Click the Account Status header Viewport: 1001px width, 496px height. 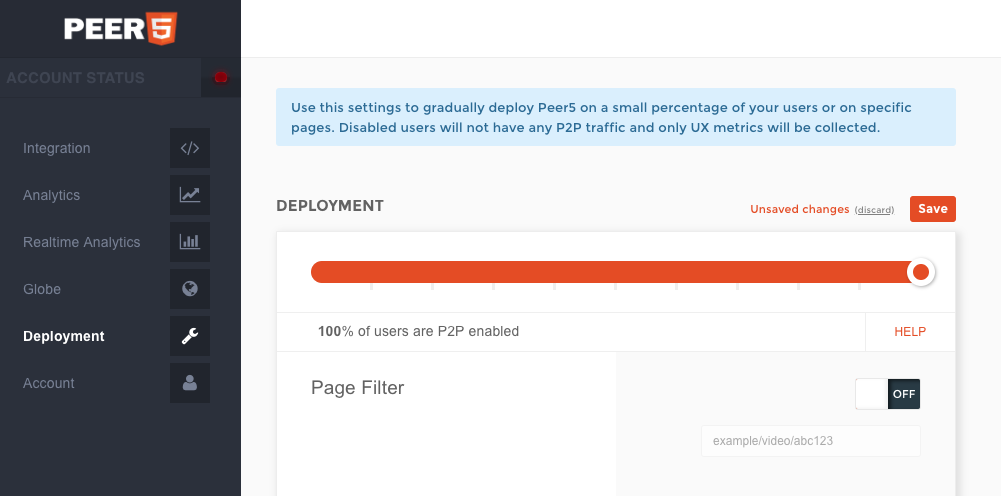pos(76,78)
